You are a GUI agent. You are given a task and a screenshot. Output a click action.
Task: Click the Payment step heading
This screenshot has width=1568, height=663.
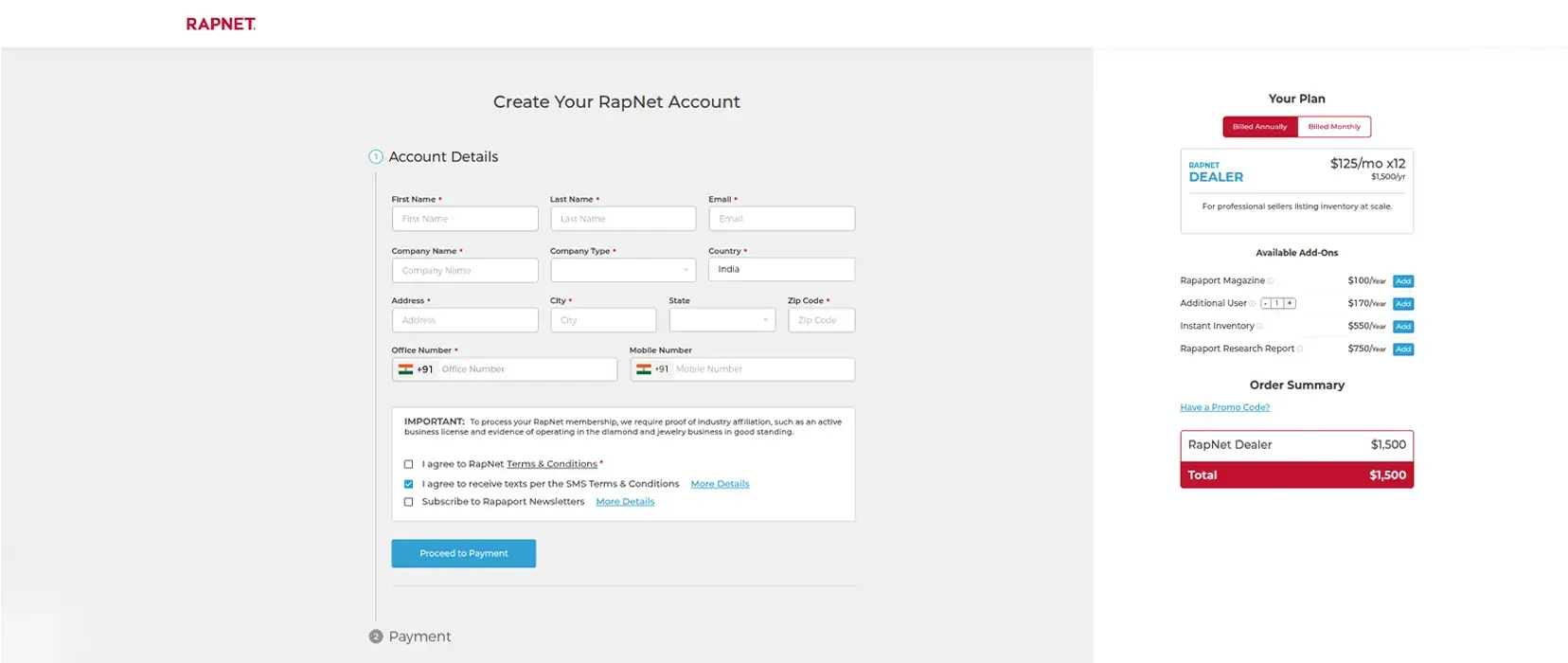click(x=419, y=636)
